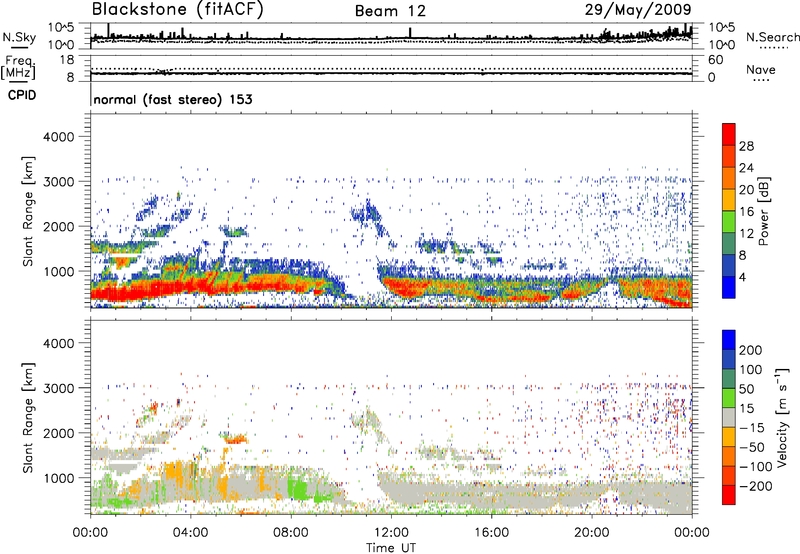Click the '200' value on the velocity colorbar

point(751,350)
